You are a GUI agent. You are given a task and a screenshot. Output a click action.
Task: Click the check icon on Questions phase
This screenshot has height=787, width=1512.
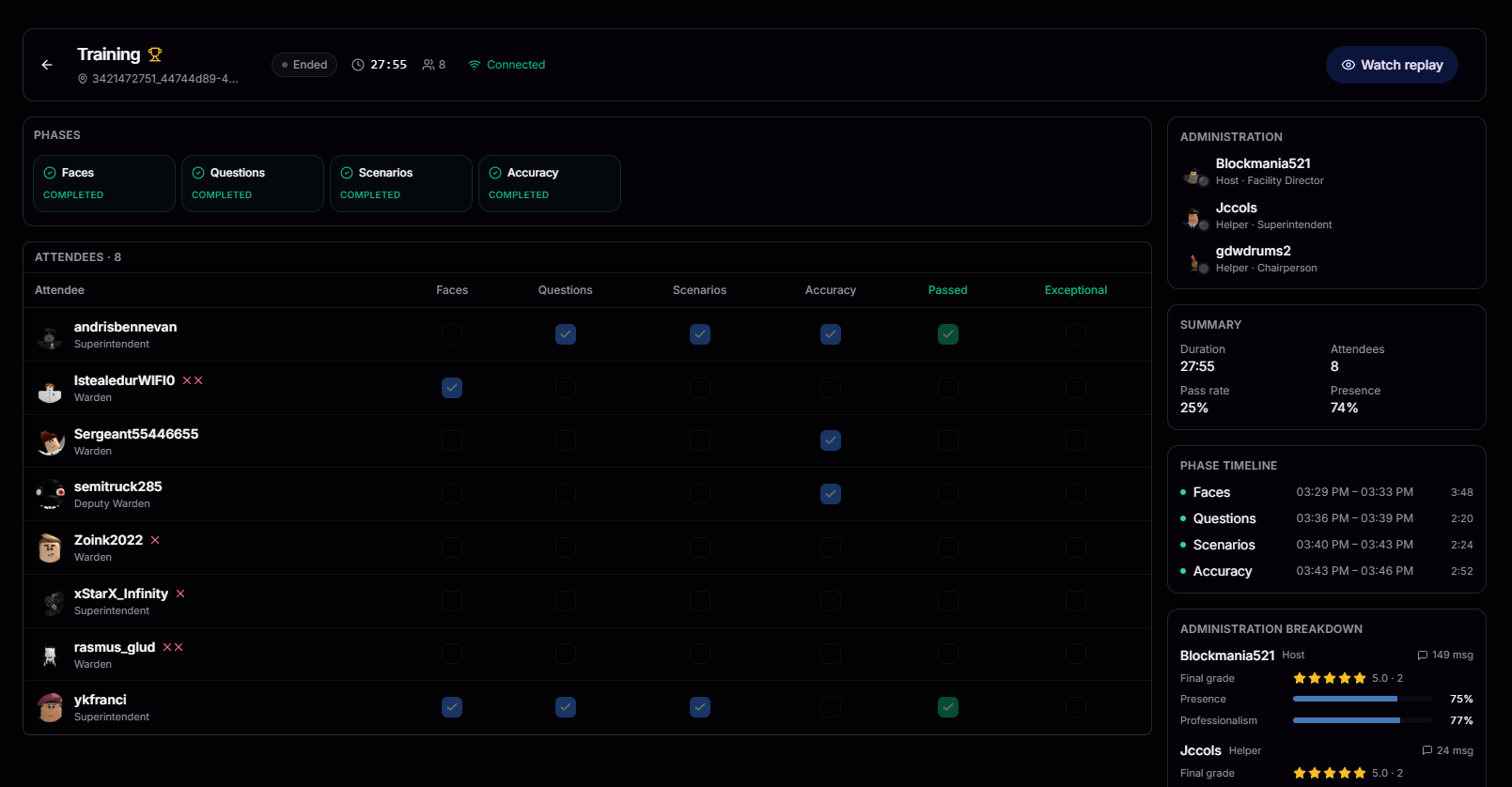[198, 173]
